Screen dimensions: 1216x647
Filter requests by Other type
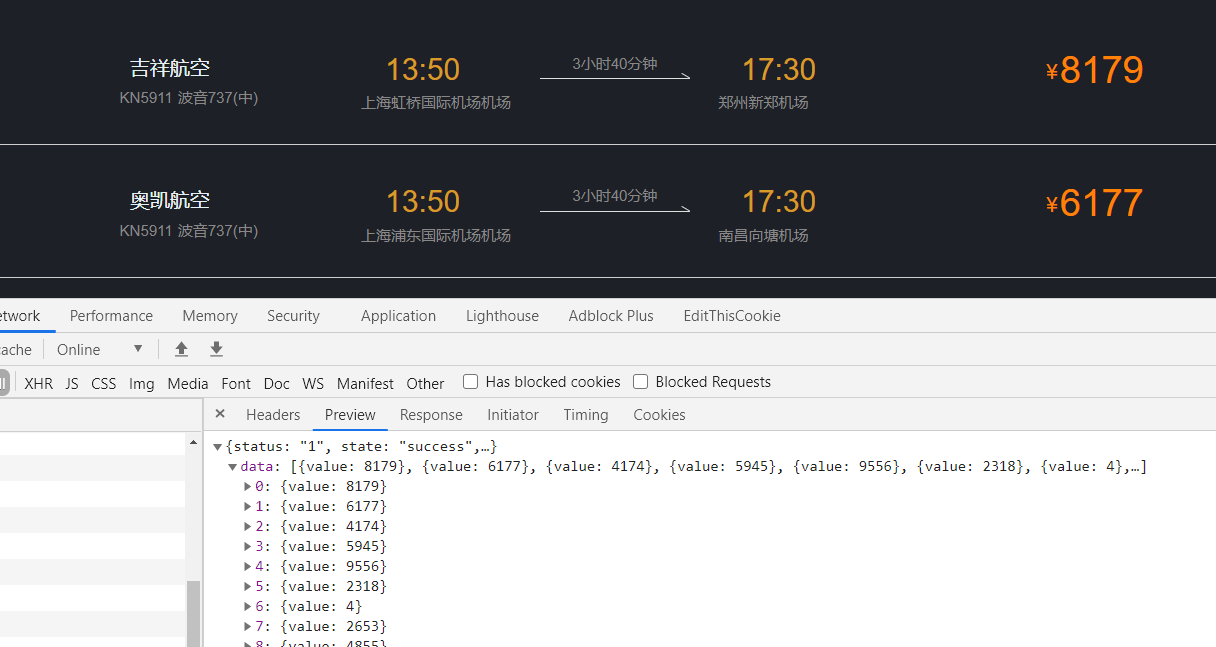(x=425, y=383)
